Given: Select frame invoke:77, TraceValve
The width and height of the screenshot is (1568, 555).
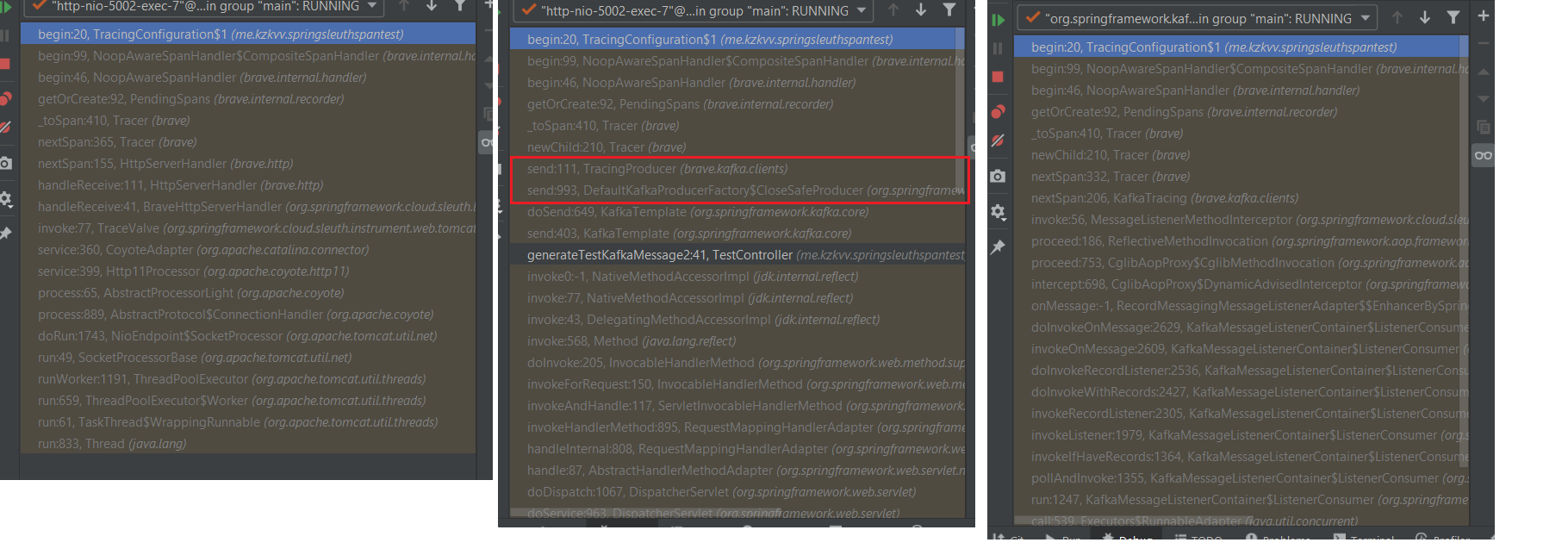Looking at the screenshot, I should (x=248, y=228).
